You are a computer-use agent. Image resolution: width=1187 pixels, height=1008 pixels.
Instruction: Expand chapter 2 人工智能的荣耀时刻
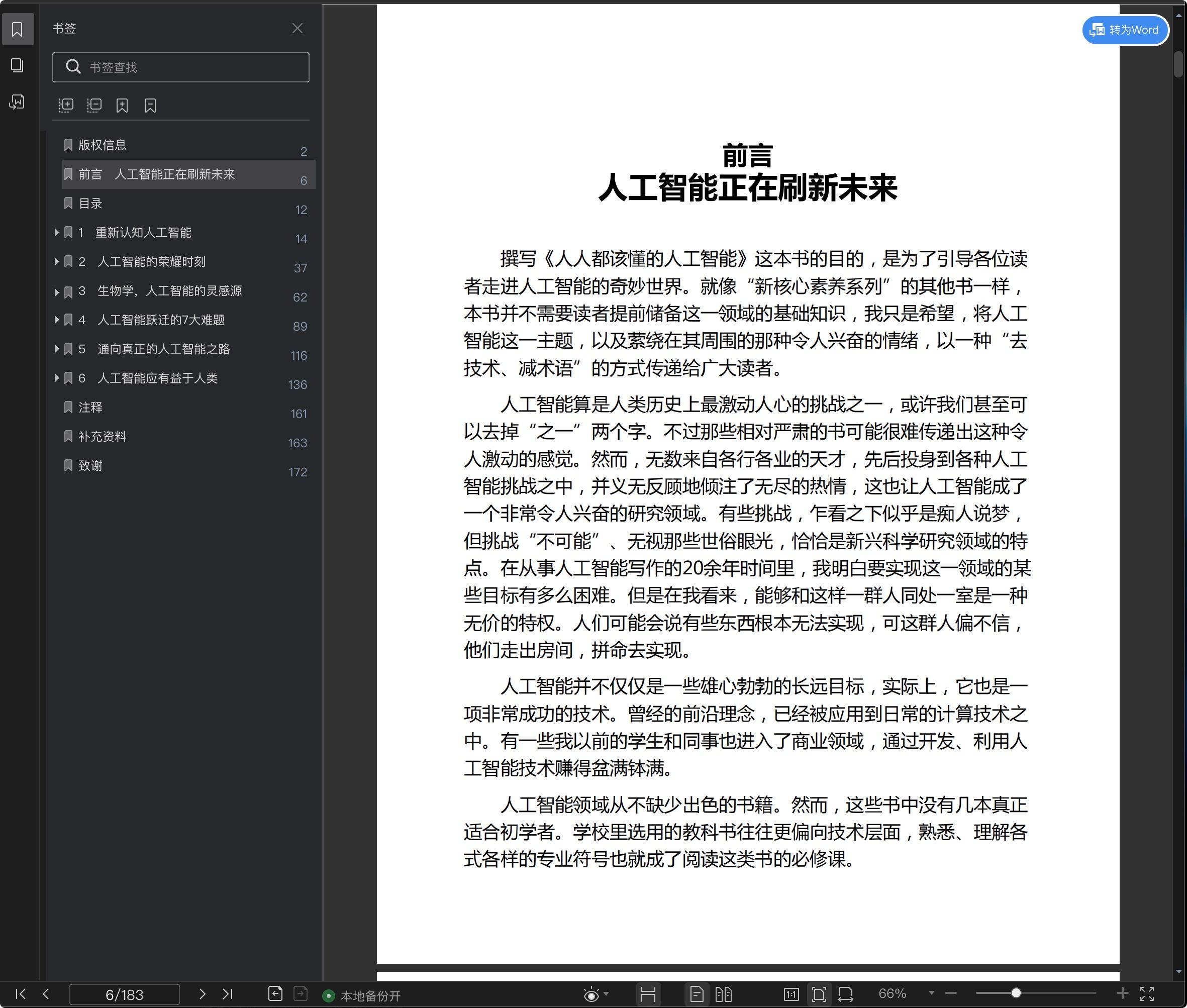[57, 261]
